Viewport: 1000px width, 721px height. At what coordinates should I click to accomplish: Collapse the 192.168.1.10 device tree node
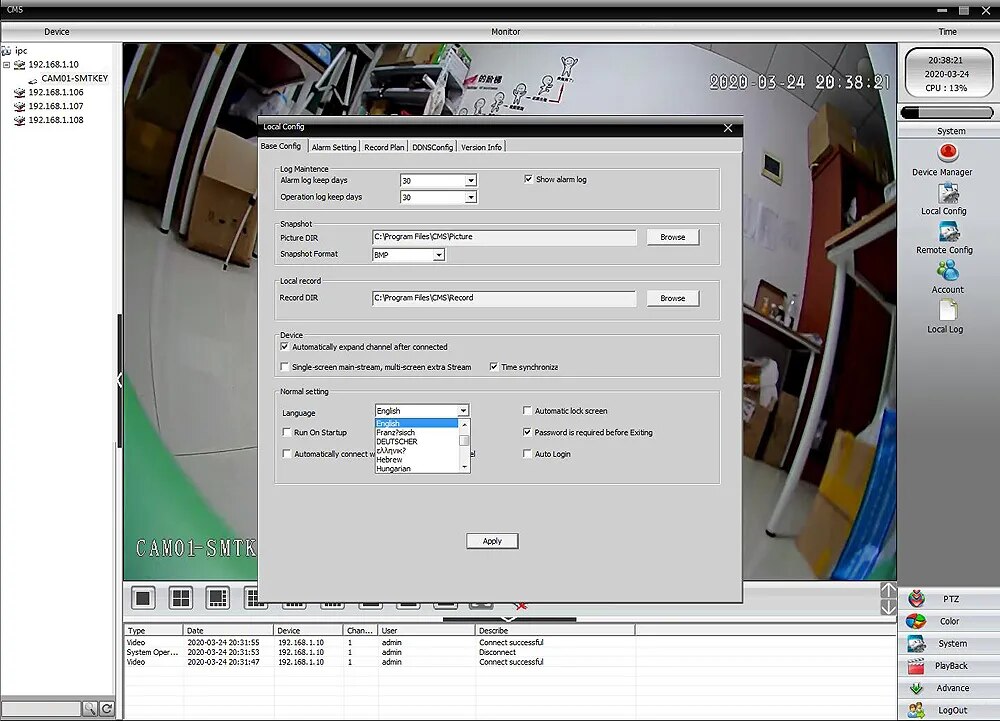[6, 64]
